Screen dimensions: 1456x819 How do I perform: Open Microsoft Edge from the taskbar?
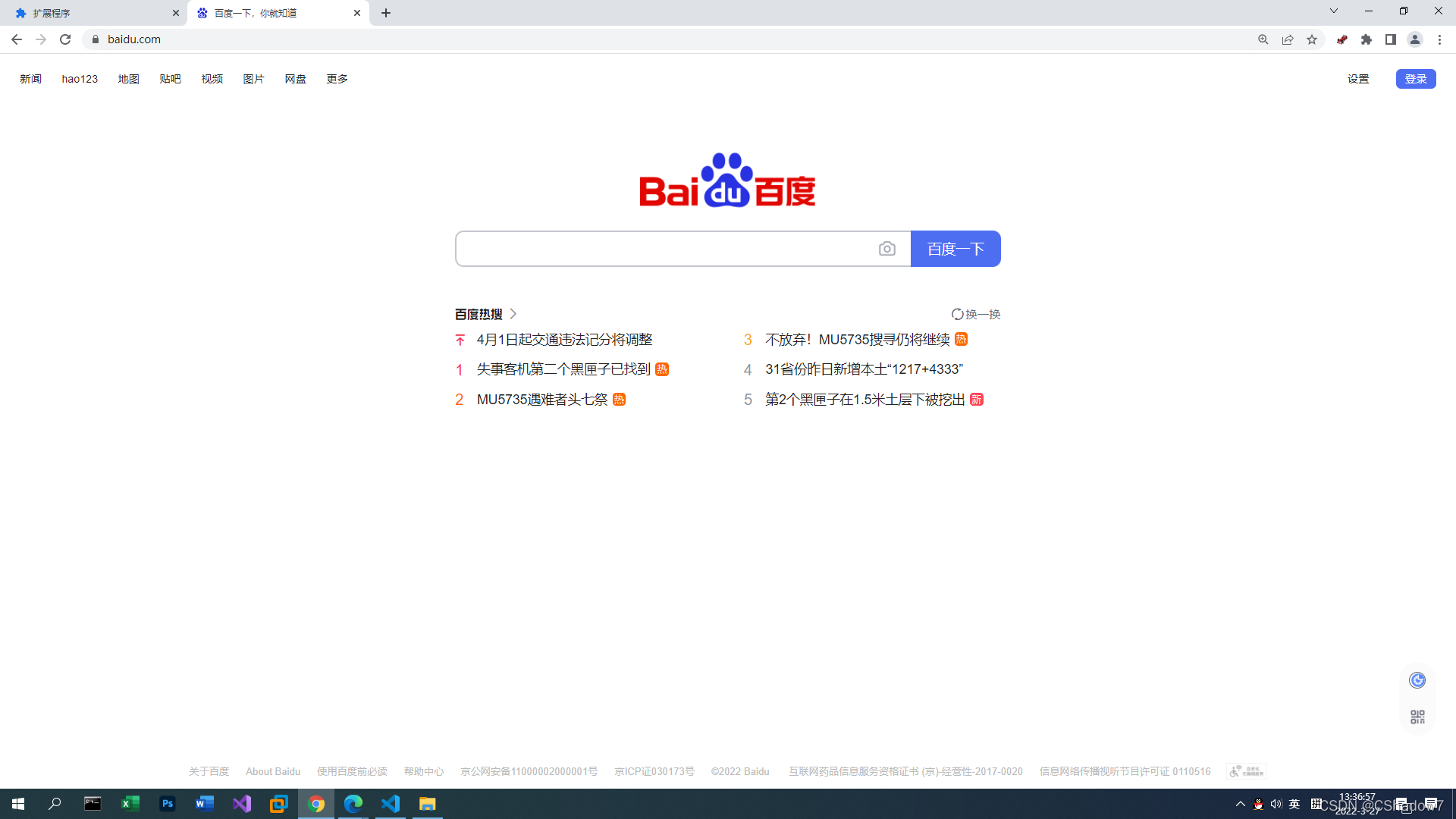tap(353, 804)
